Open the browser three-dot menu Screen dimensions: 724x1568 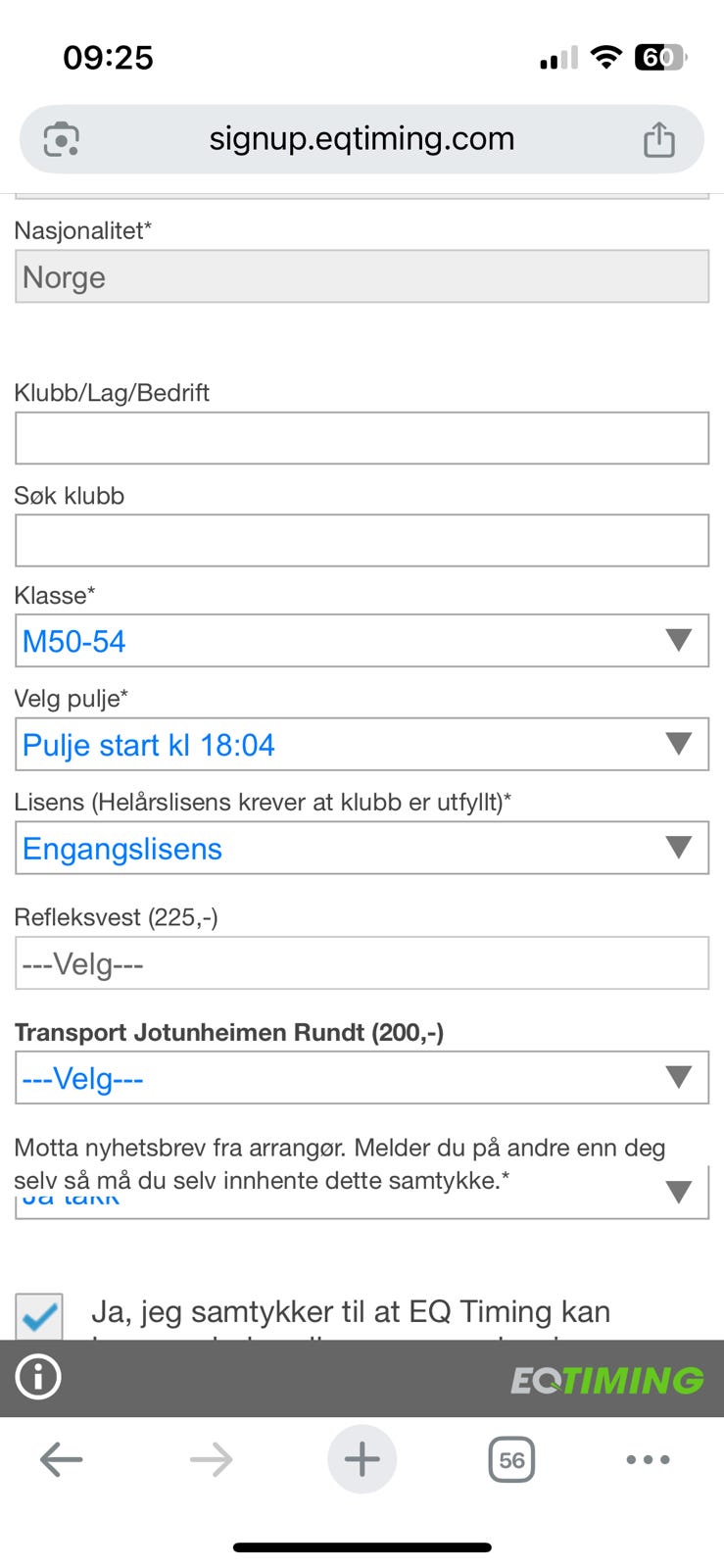coord(648,1460)
